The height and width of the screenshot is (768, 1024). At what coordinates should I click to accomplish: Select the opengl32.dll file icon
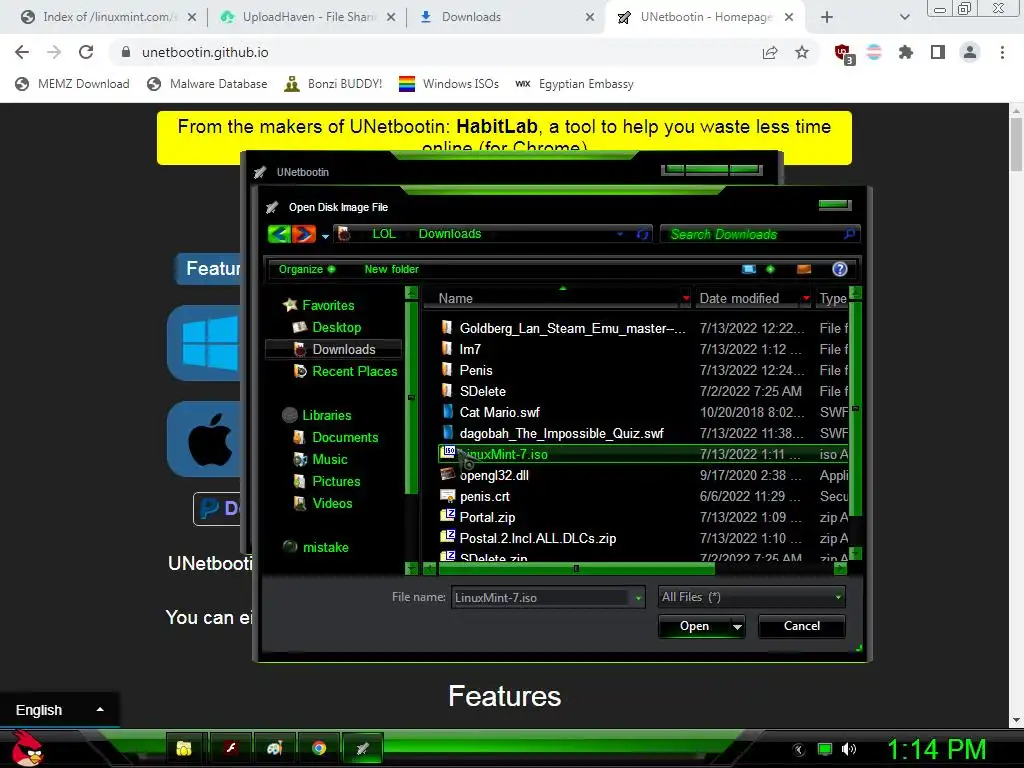(x=448, y=474)
